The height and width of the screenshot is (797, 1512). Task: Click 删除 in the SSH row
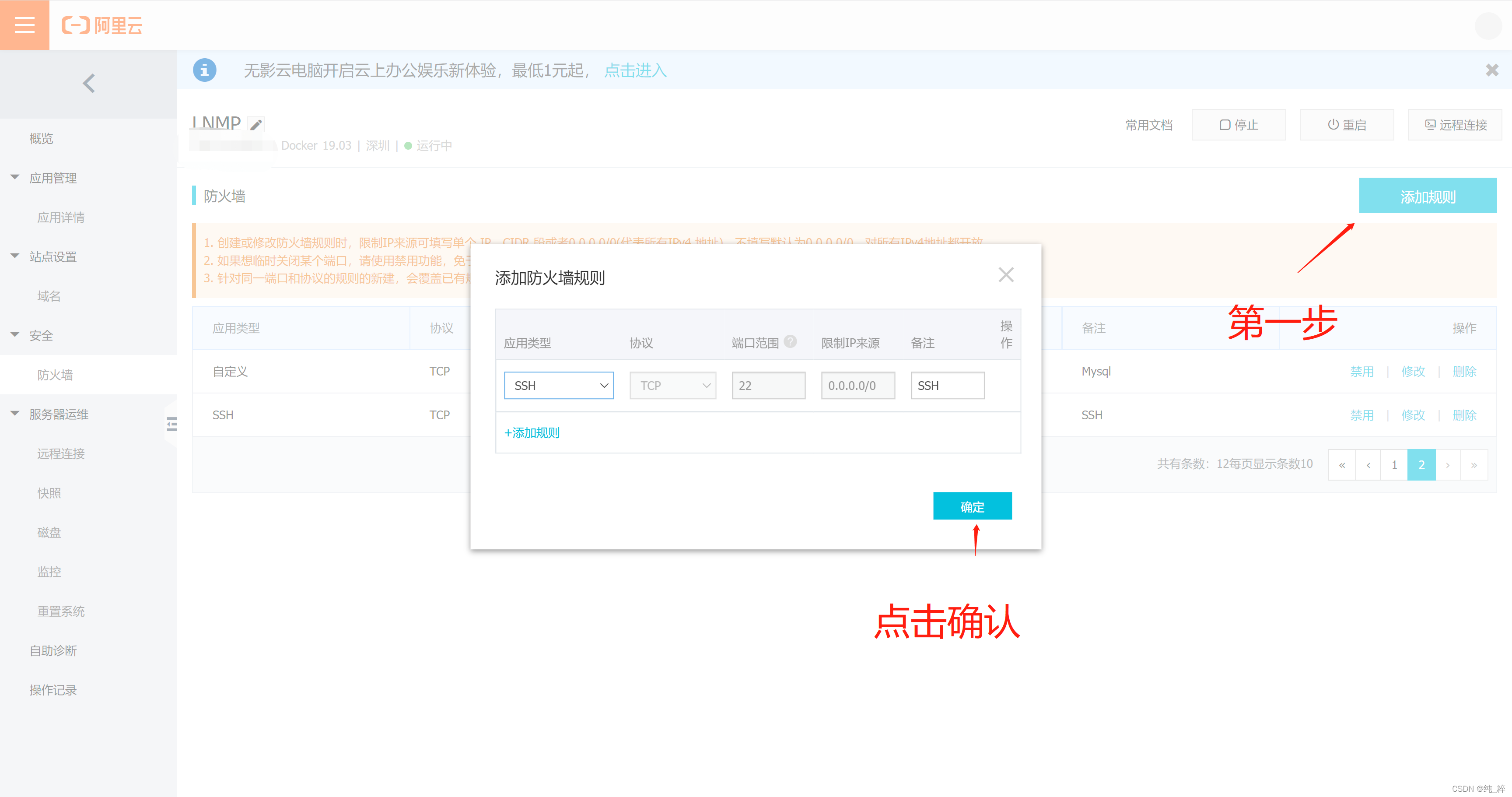coord(1464,414)
